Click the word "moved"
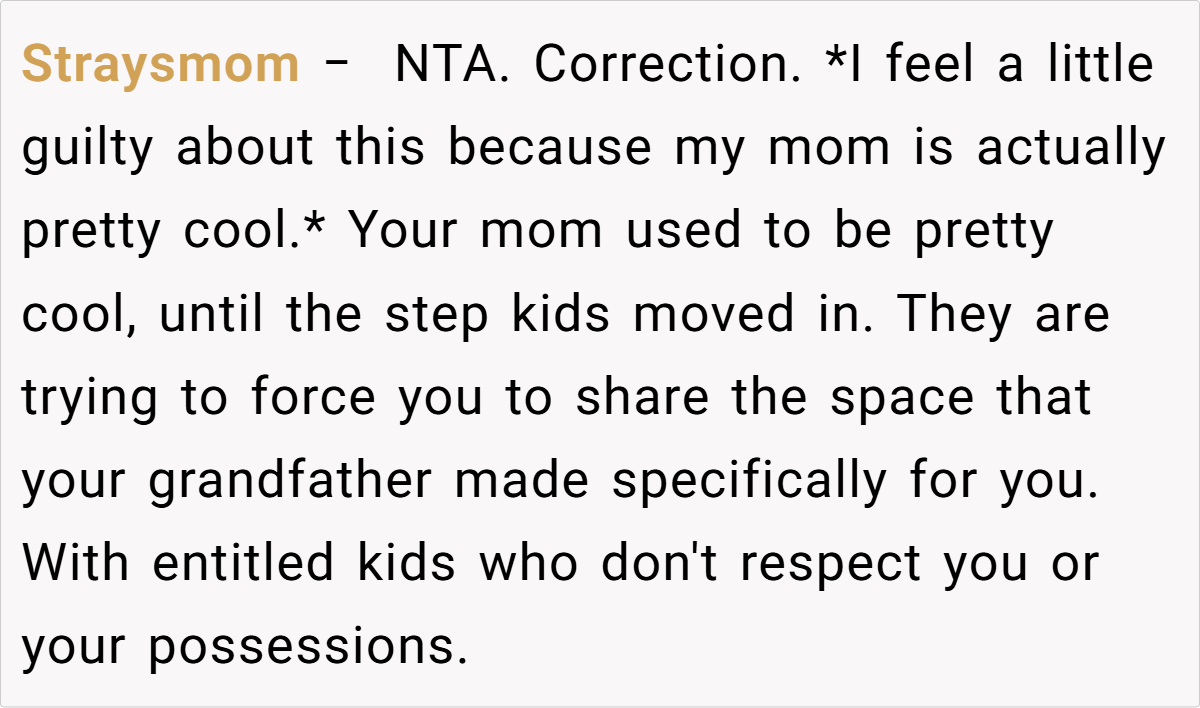The height and width of the screenshot is (708, 1200). tap(710, 315)
